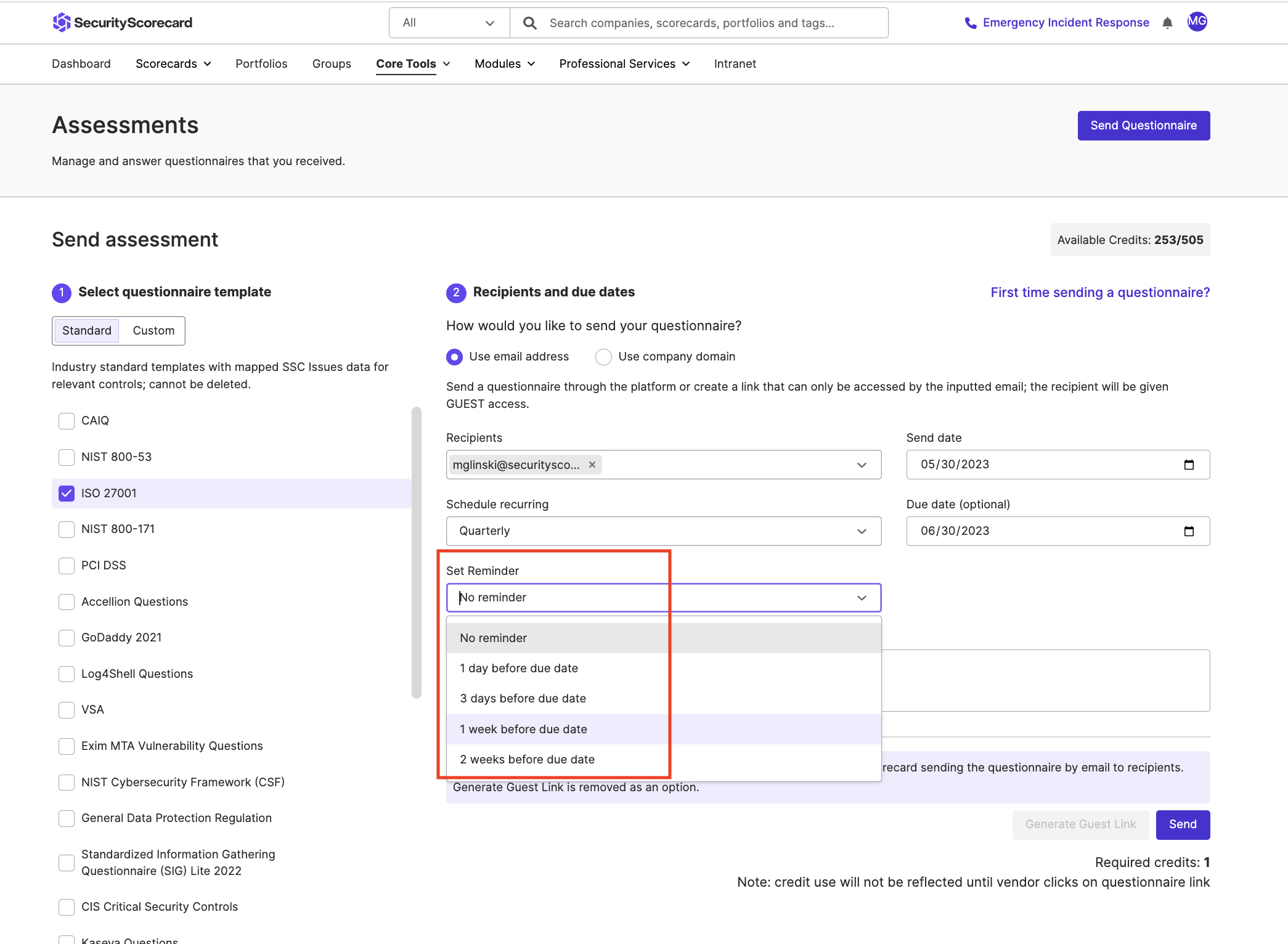Select 1 week before due date reminder

523,729
